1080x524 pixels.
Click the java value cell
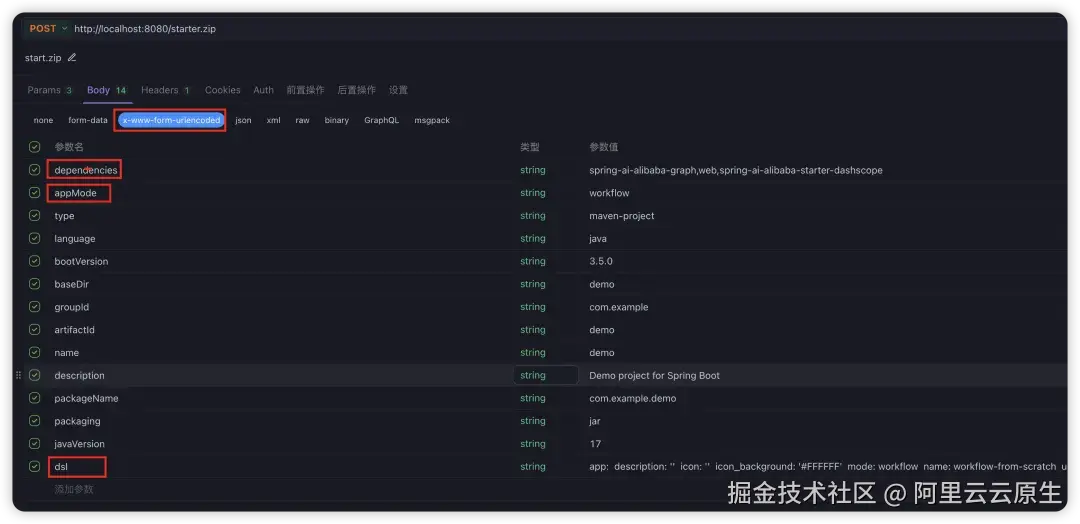(x=598, y=238)
